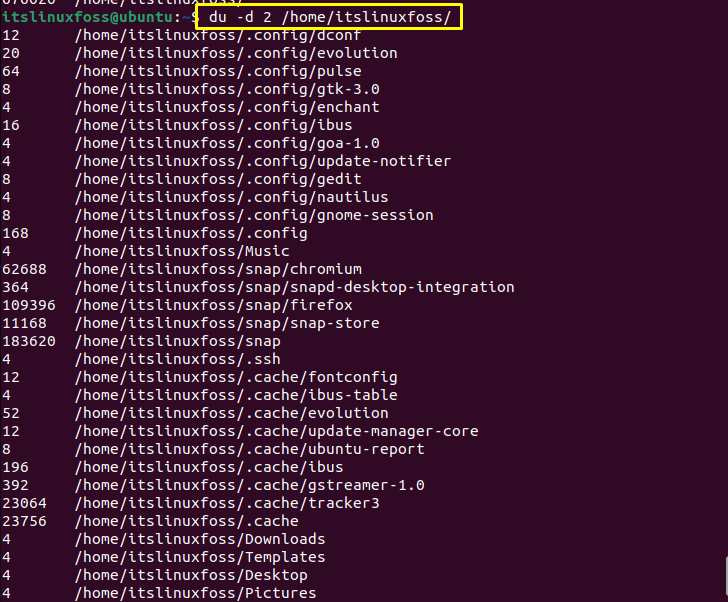Select the .cache/tracker3 path line
The width and height of the screenshot is (728, 602).
(227, 504)
